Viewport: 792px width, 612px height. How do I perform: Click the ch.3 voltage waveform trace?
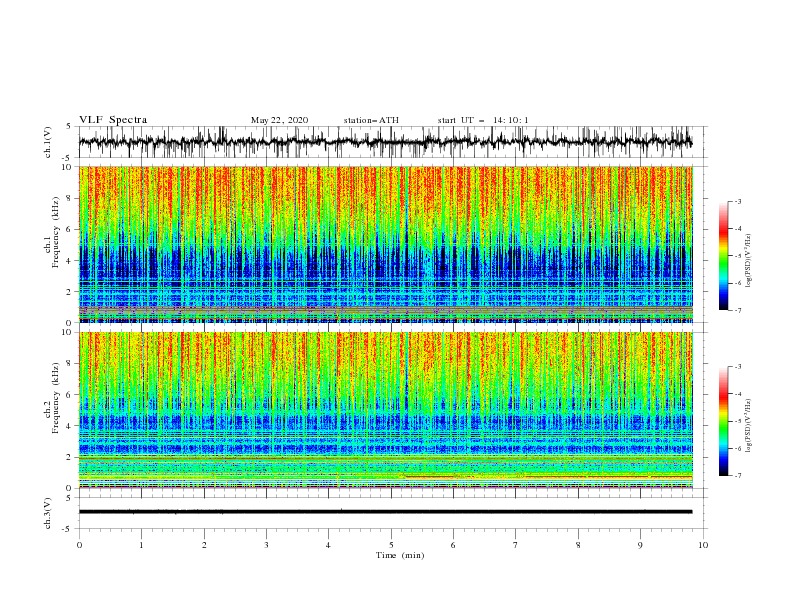tap(385, 512)
